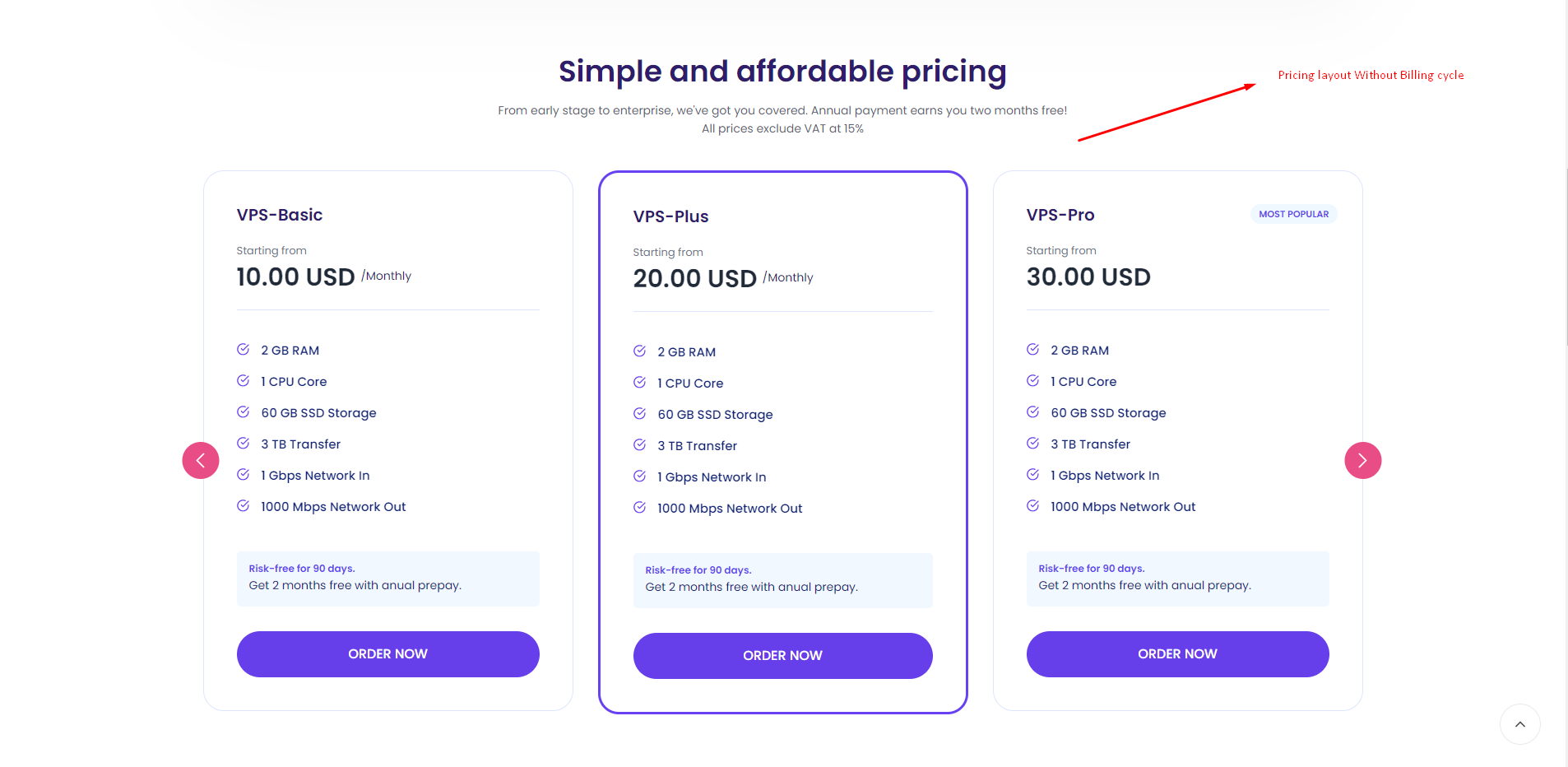The width and height of the screenshot is (1568, 767).
Task: Click the scroll-to-top chevron button
Action: pyautogui.click(x=1519, y=724)
